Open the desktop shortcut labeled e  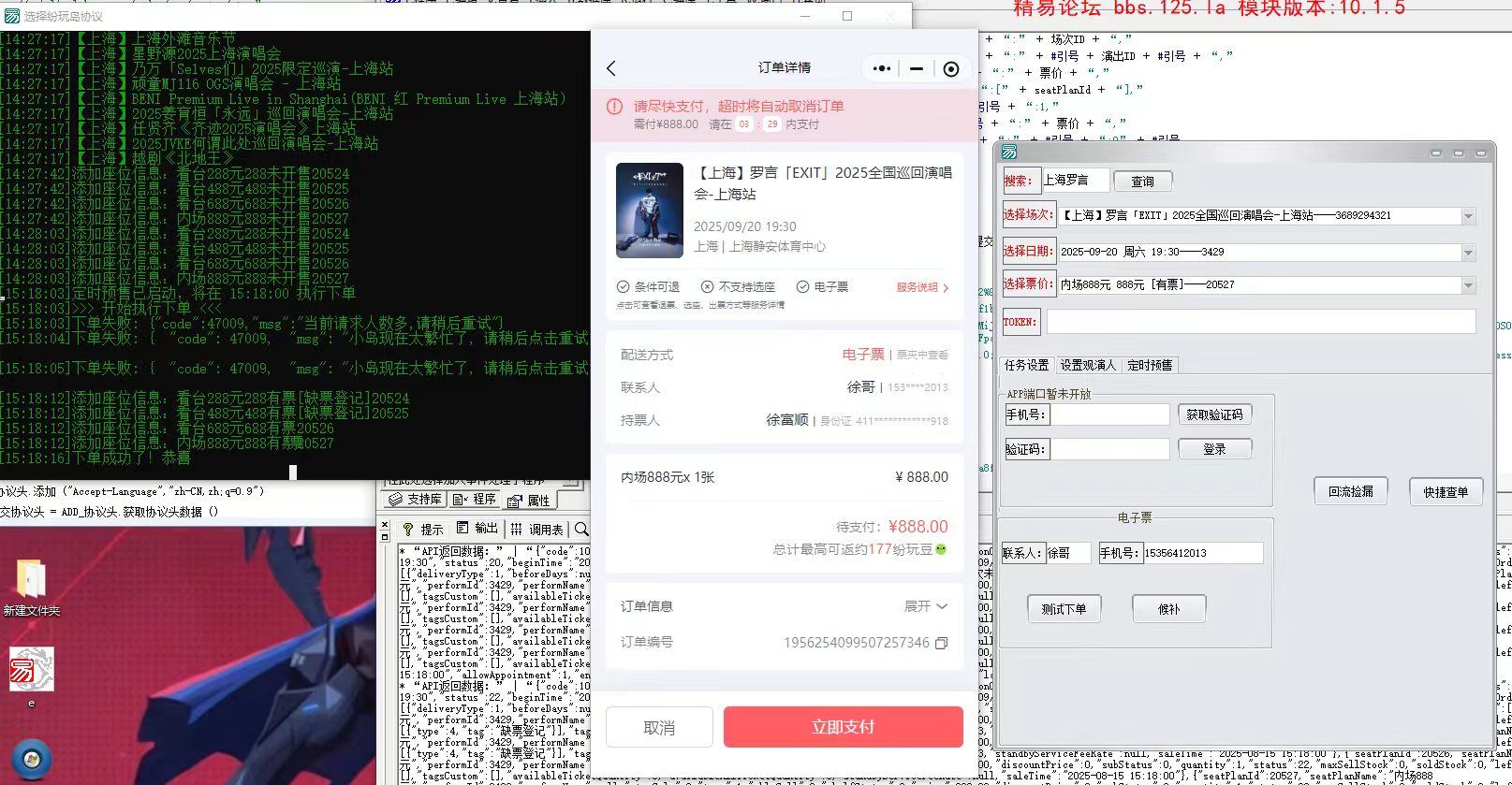[x=31, y=676]
